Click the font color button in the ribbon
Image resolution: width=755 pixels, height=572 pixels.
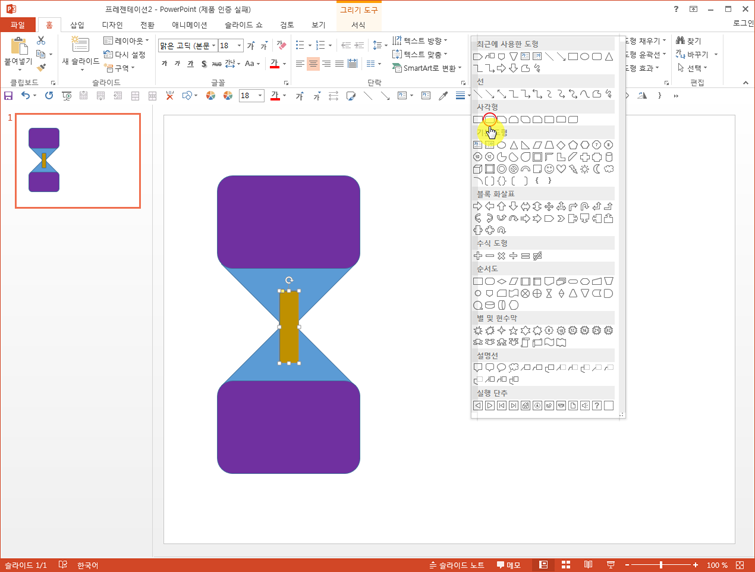pyautogui.click(x=274, y=64)
